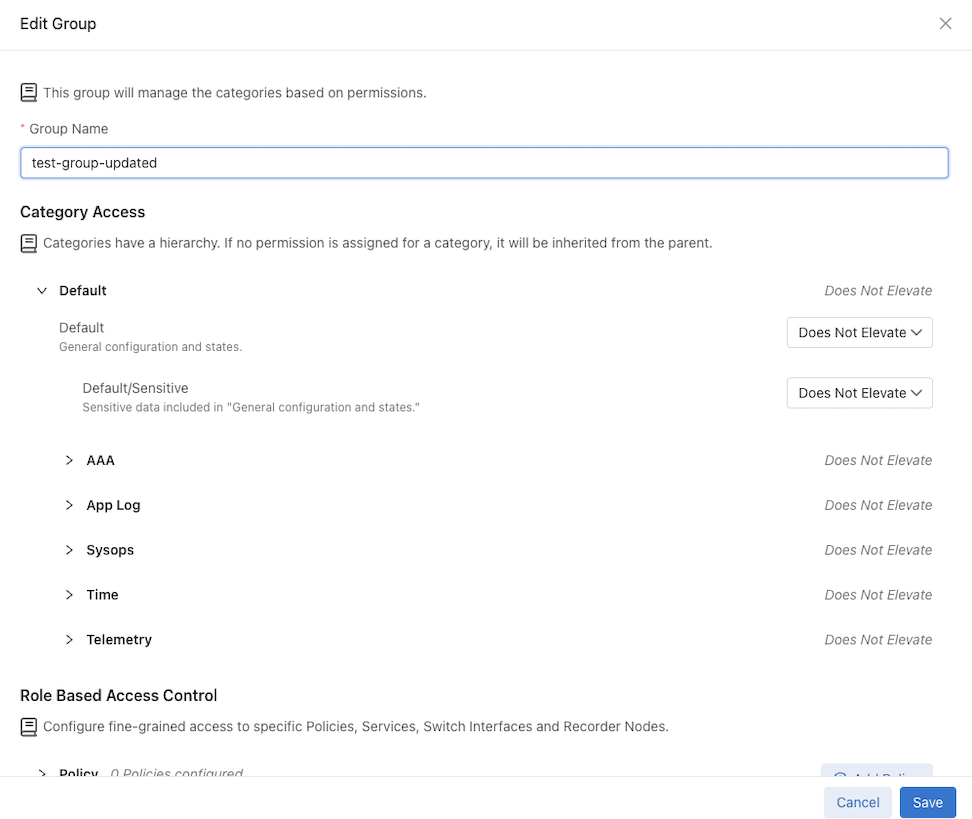The width and height of the screenshot is (972, 819).
Task: Click the 'Edit Group' dialog title
Action: pyautogui.click(x=58, y=24)
